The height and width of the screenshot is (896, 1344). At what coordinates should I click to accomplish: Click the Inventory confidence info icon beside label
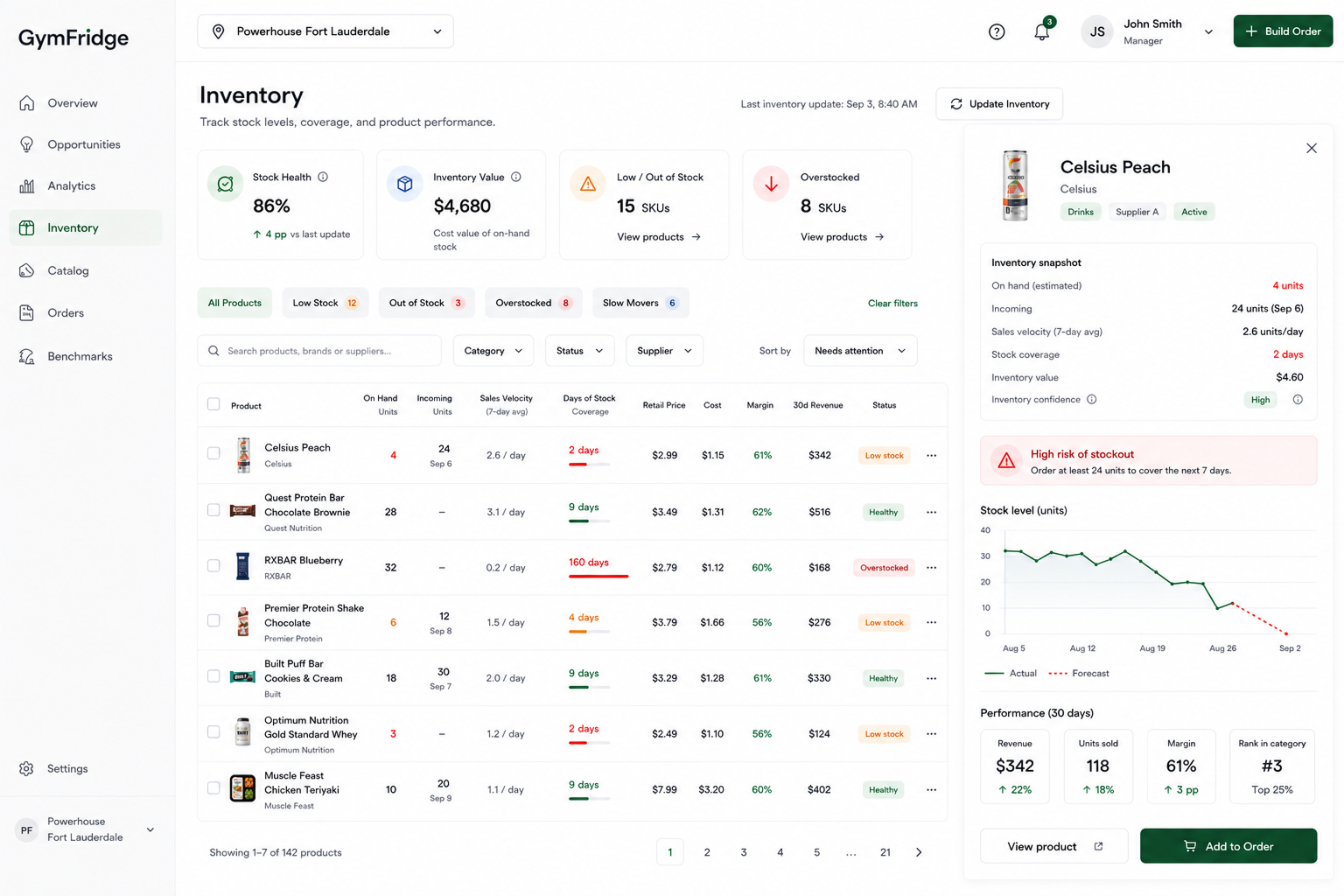point(1092,399)
